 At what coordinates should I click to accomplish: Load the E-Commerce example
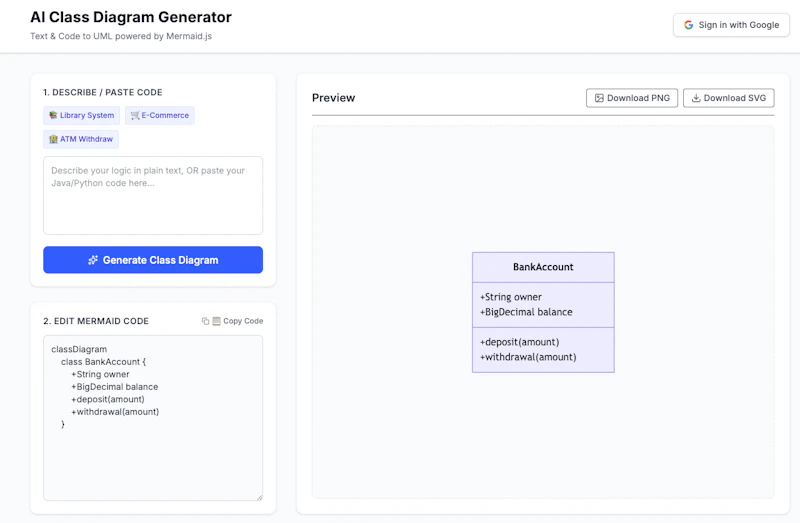[x=160, y=115]
